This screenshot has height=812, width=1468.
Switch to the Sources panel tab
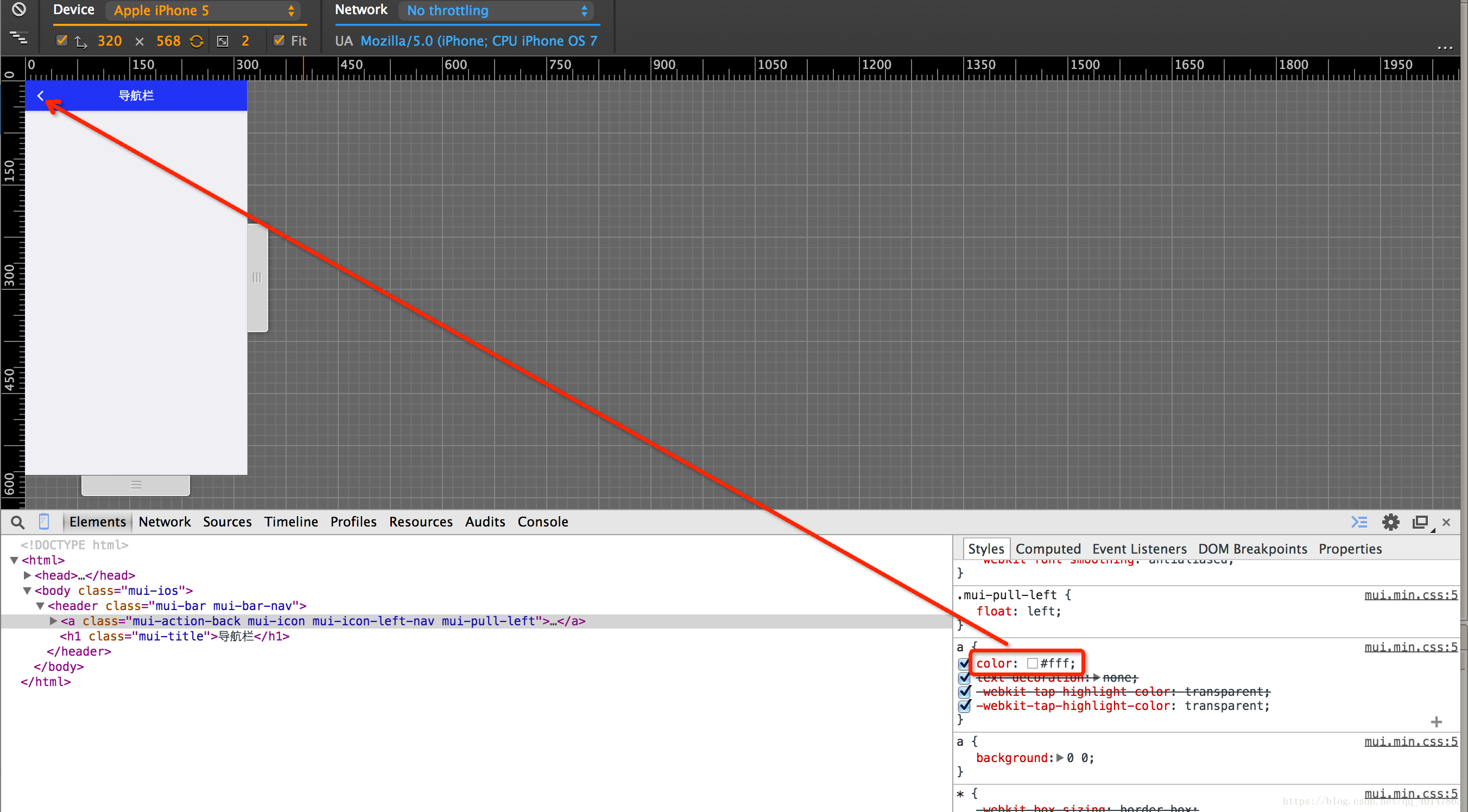(x=227, y=522)
